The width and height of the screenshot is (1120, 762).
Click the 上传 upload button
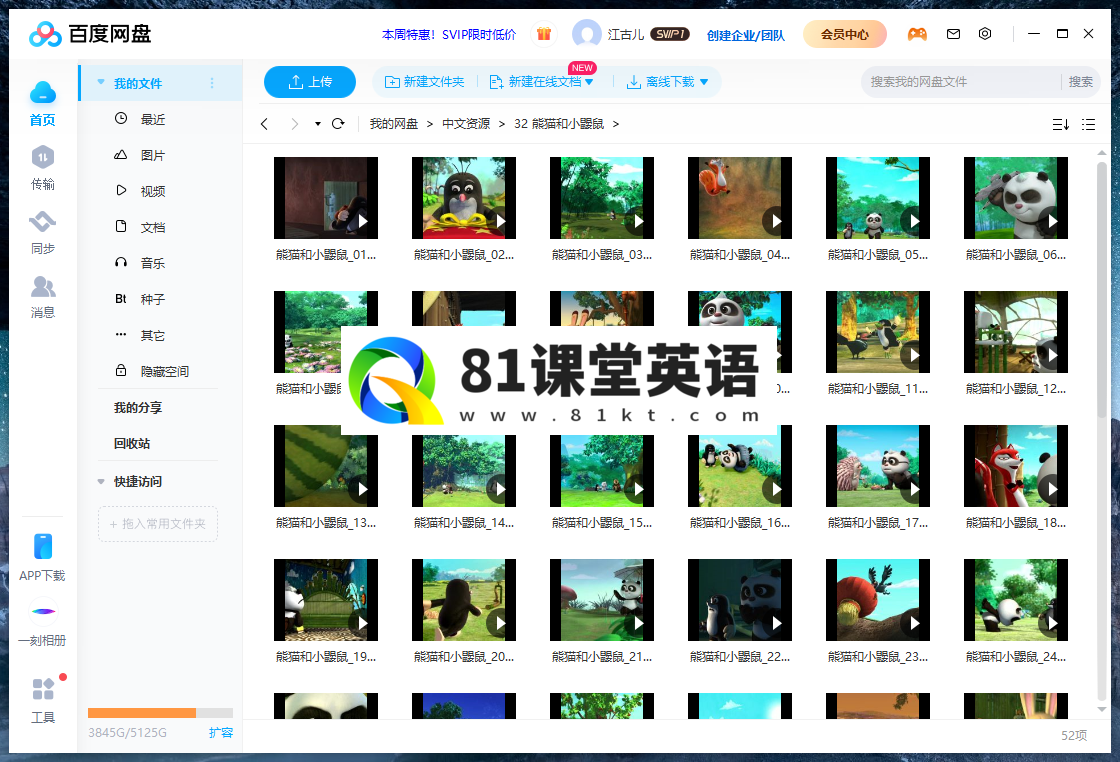pyautogui.click(x=310, y=82)
